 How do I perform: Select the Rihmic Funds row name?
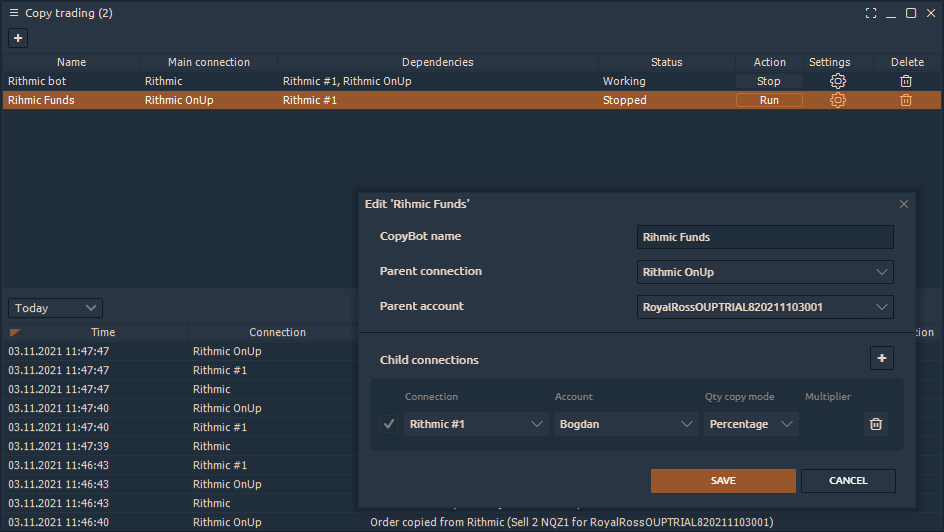[41, 100]
